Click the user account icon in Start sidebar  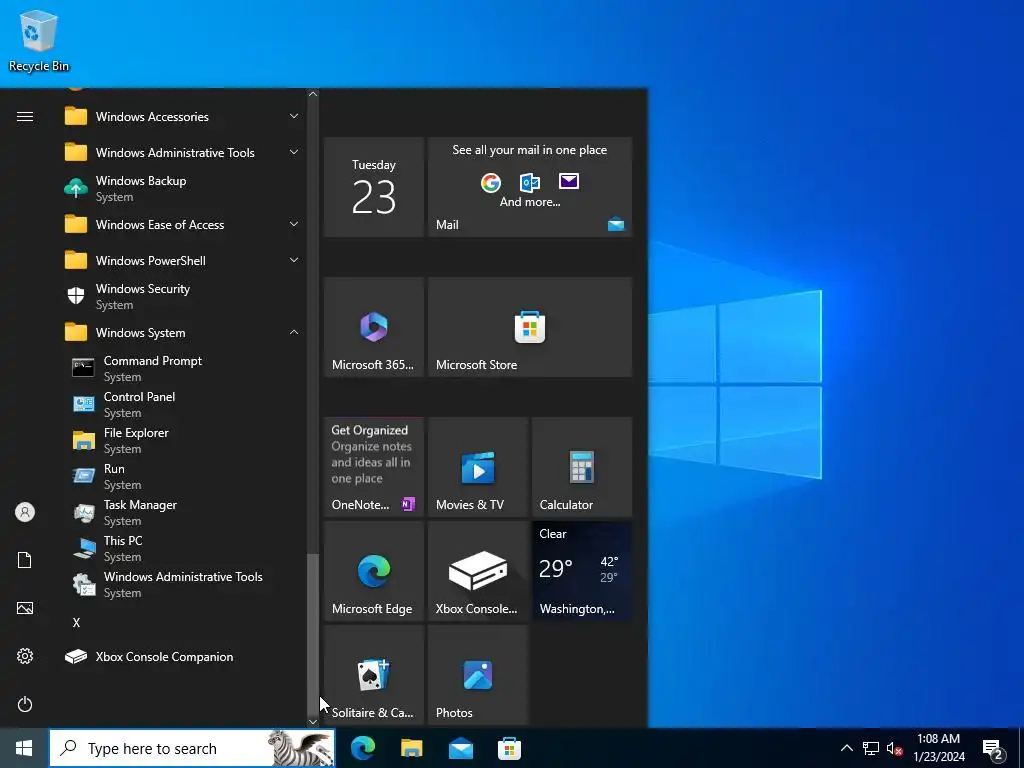click(25, 512)
